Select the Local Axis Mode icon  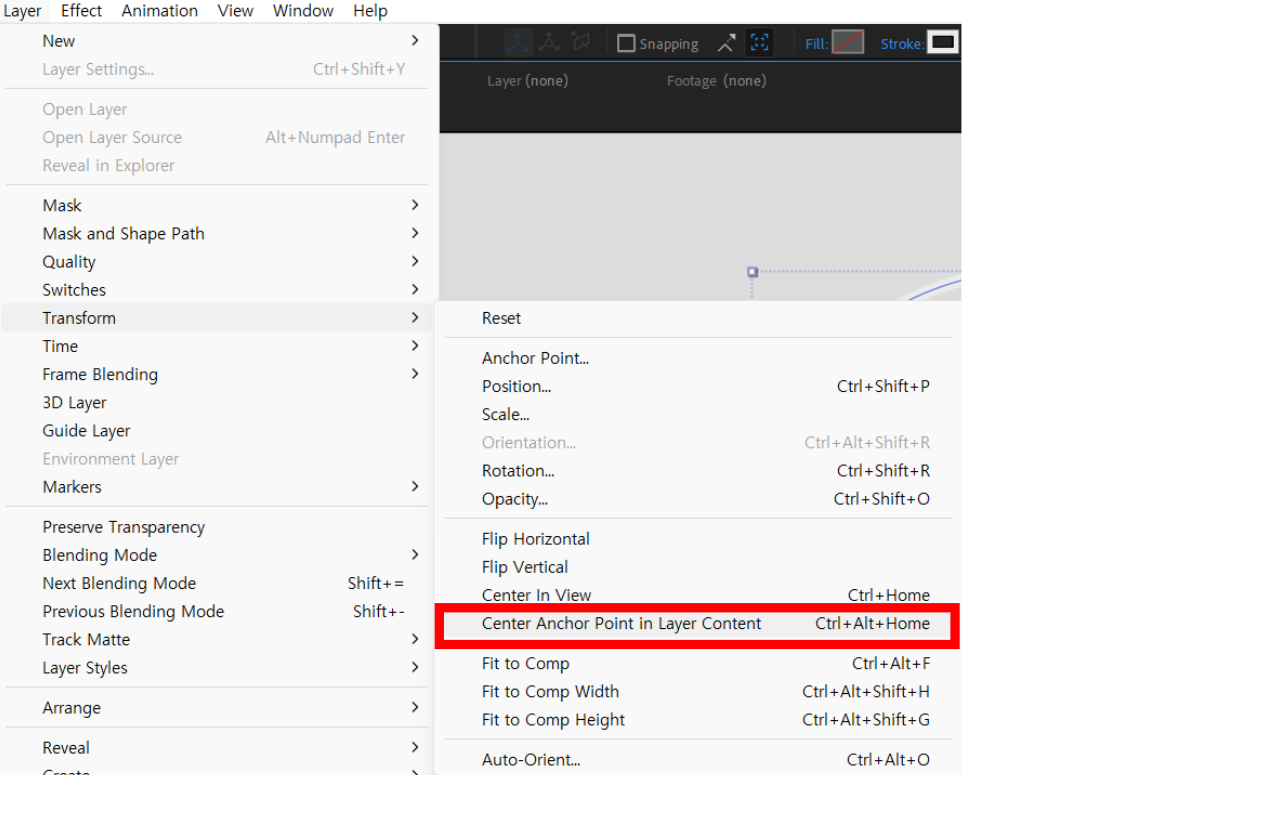pyautogui.click(x=517, y=43)
